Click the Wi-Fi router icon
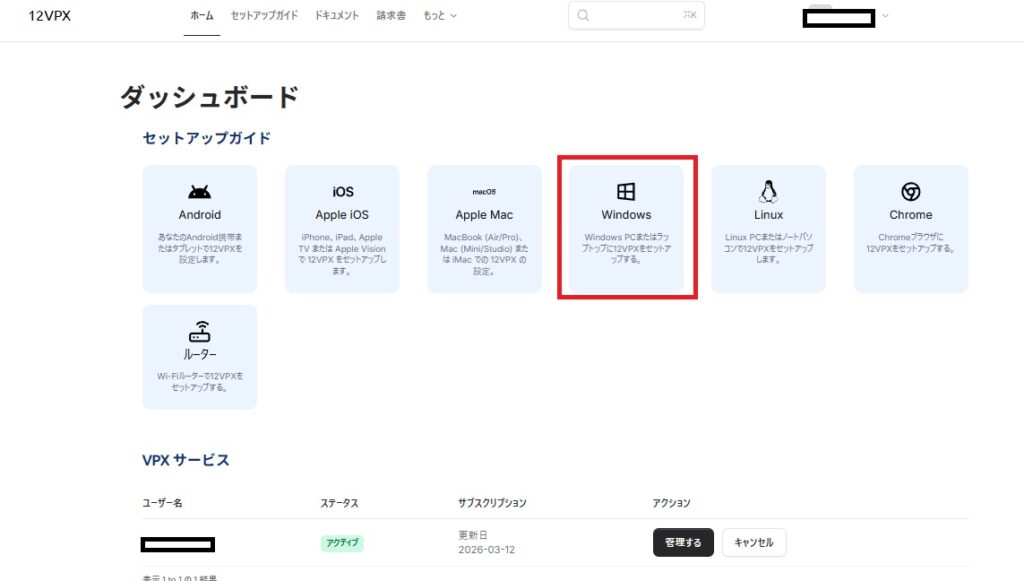This screenshot has height=581, width=1024. pos(200,332)
